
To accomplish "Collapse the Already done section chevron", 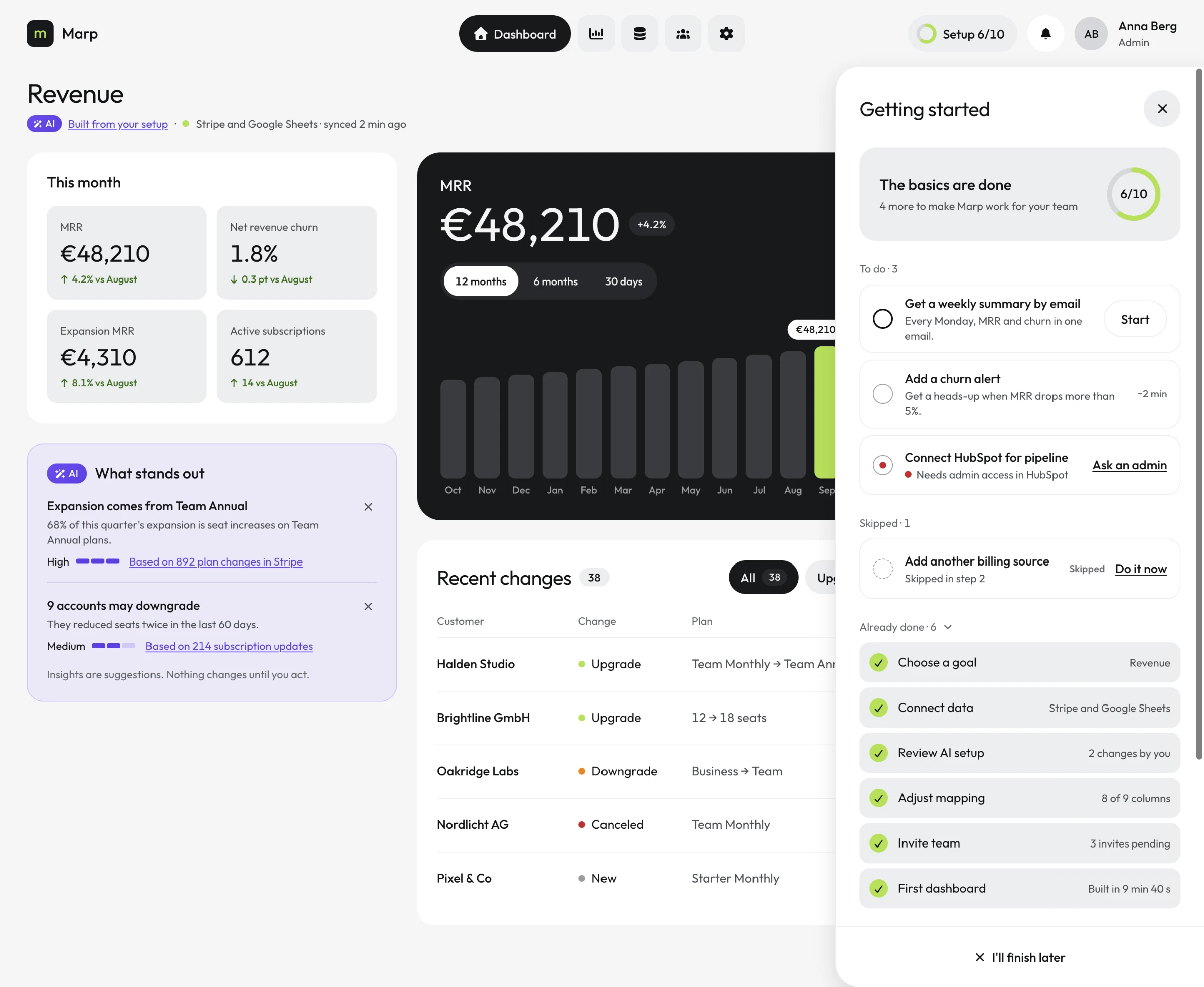I will point(948,627).
